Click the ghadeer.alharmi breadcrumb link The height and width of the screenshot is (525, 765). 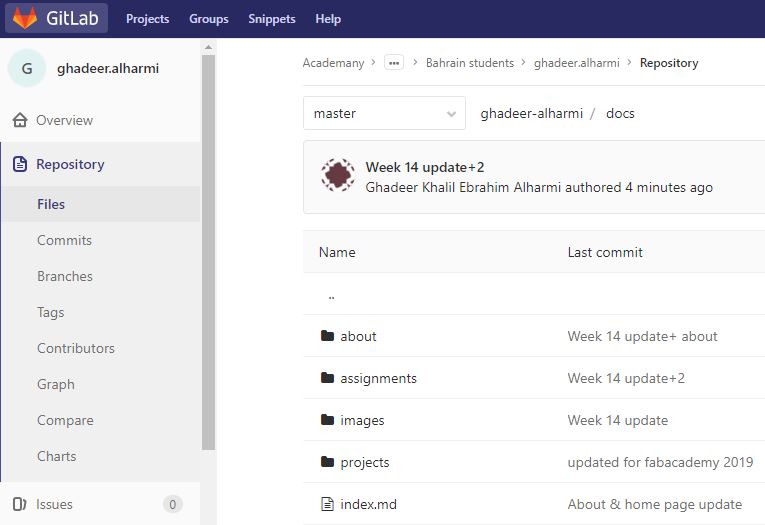[x=577, y=63]
